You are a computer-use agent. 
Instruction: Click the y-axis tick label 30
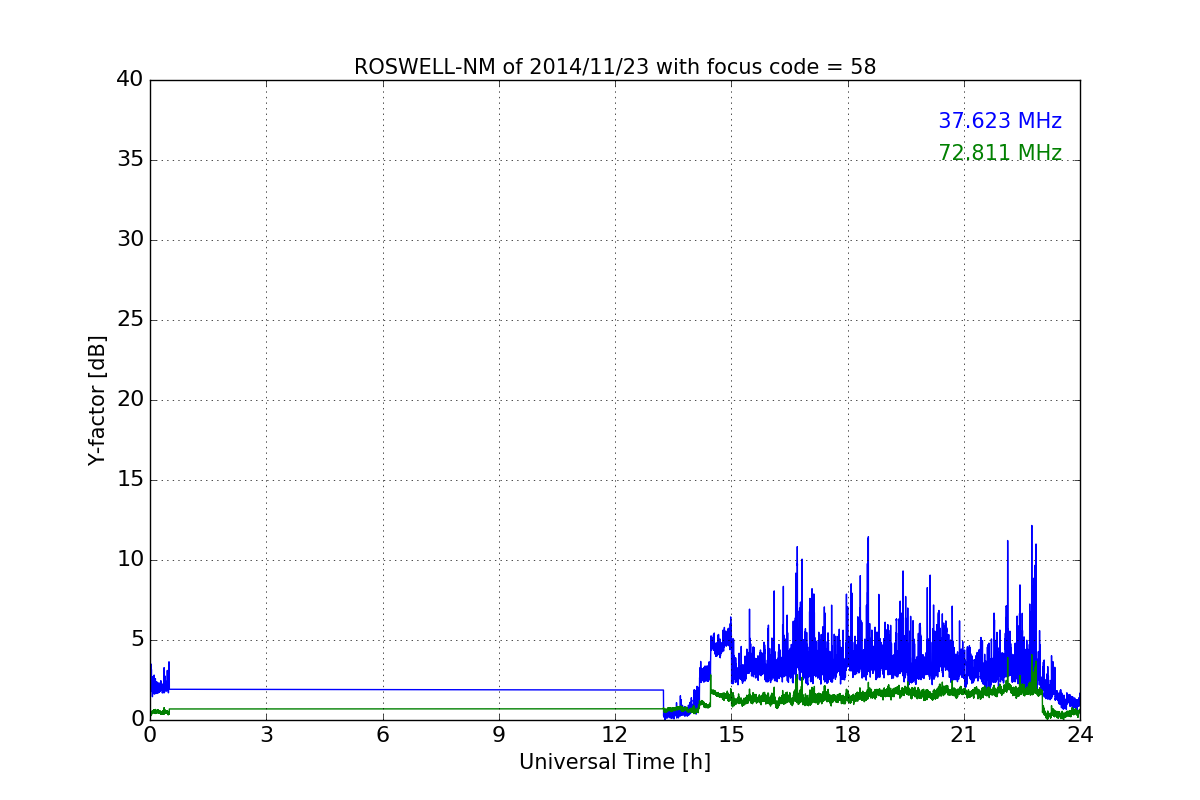click(130, 240)
